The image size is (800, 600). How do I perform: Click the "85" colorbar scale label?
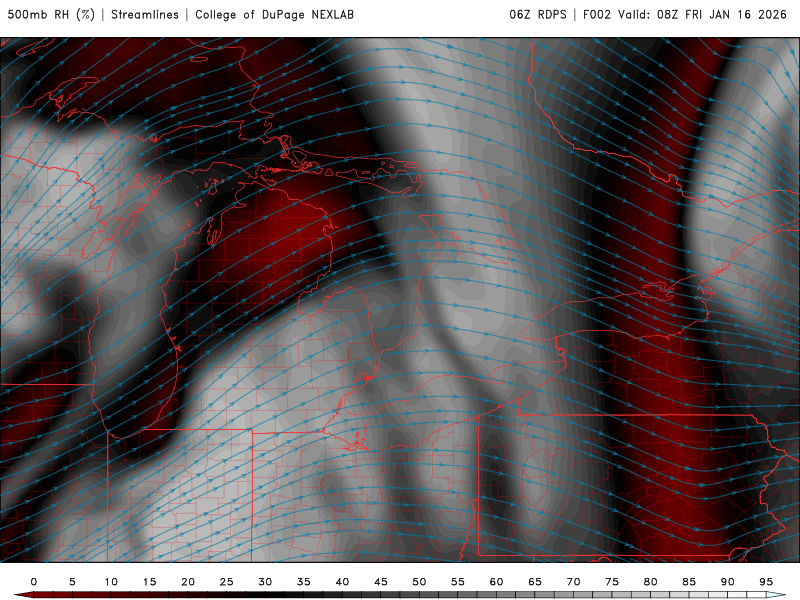click(x=689, y=582)
